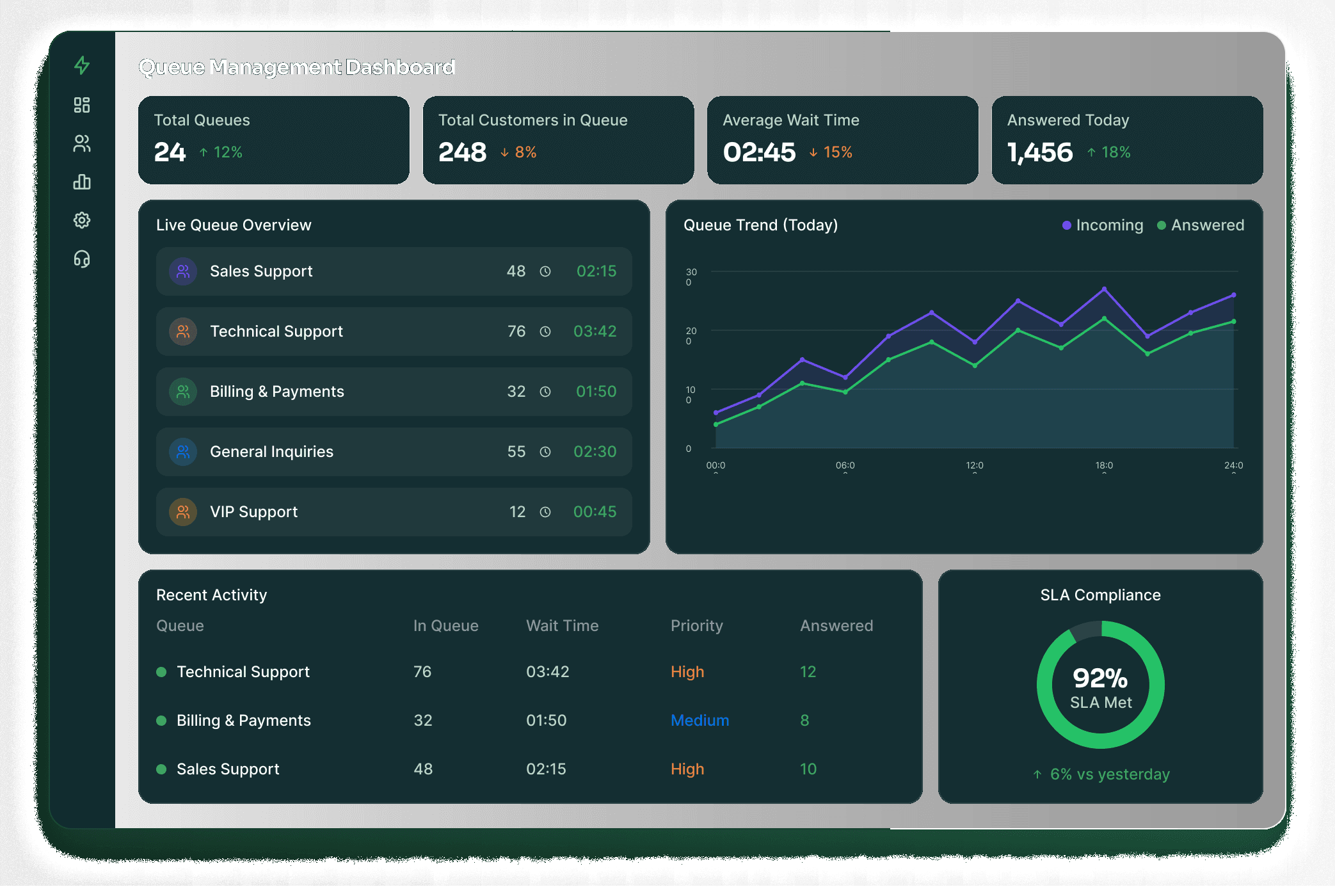Click the lightning bolt logo icon
The width and height of the screenshot is (1335, 896).
tap(82, 65)
